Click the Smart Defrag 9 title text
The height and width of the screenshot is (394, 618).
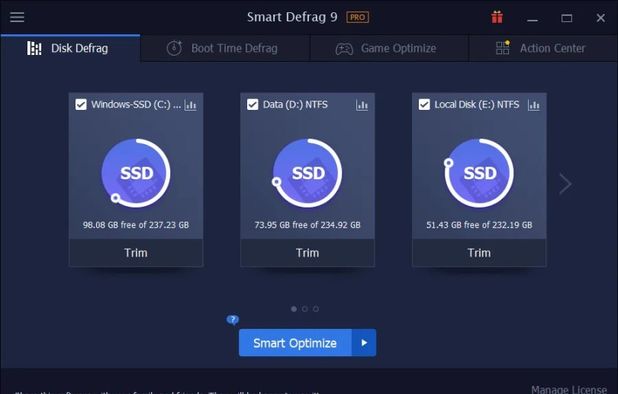point(292,17)
